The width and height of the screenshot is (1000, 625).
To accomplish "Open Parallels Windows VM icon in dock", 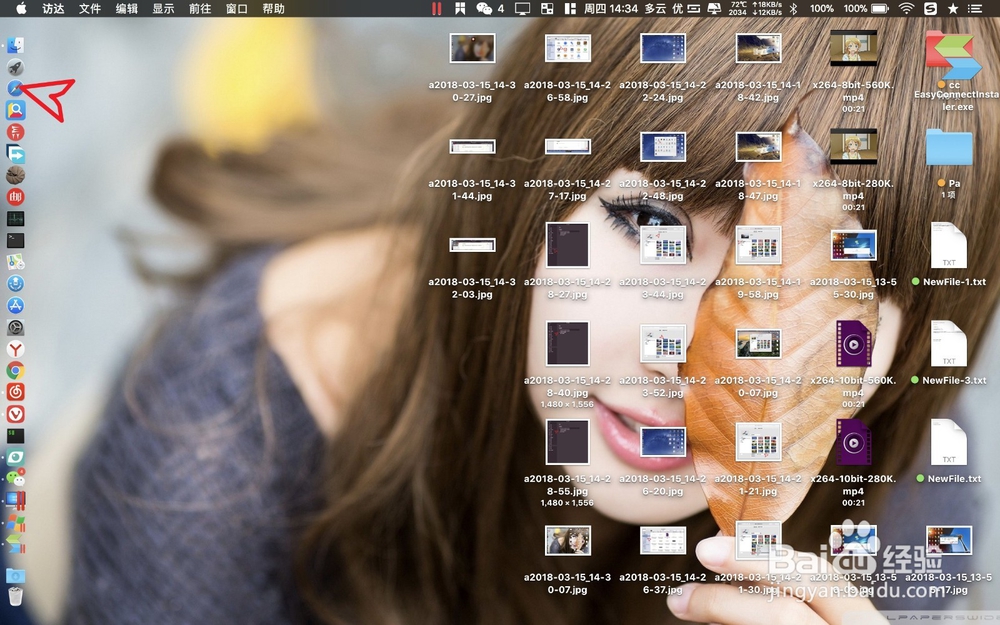I will tap(15, 501).
